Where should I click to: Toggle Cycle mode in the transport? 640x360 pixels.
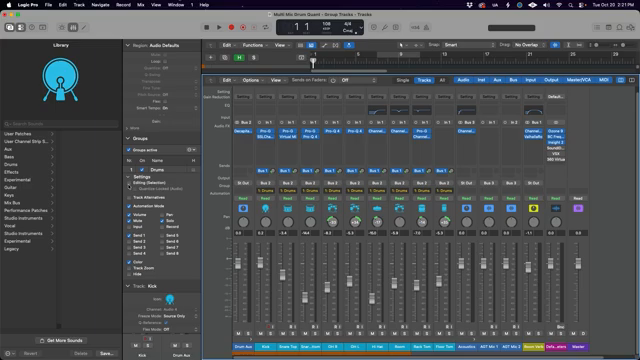pyautogui.click(x=266, y=27)
